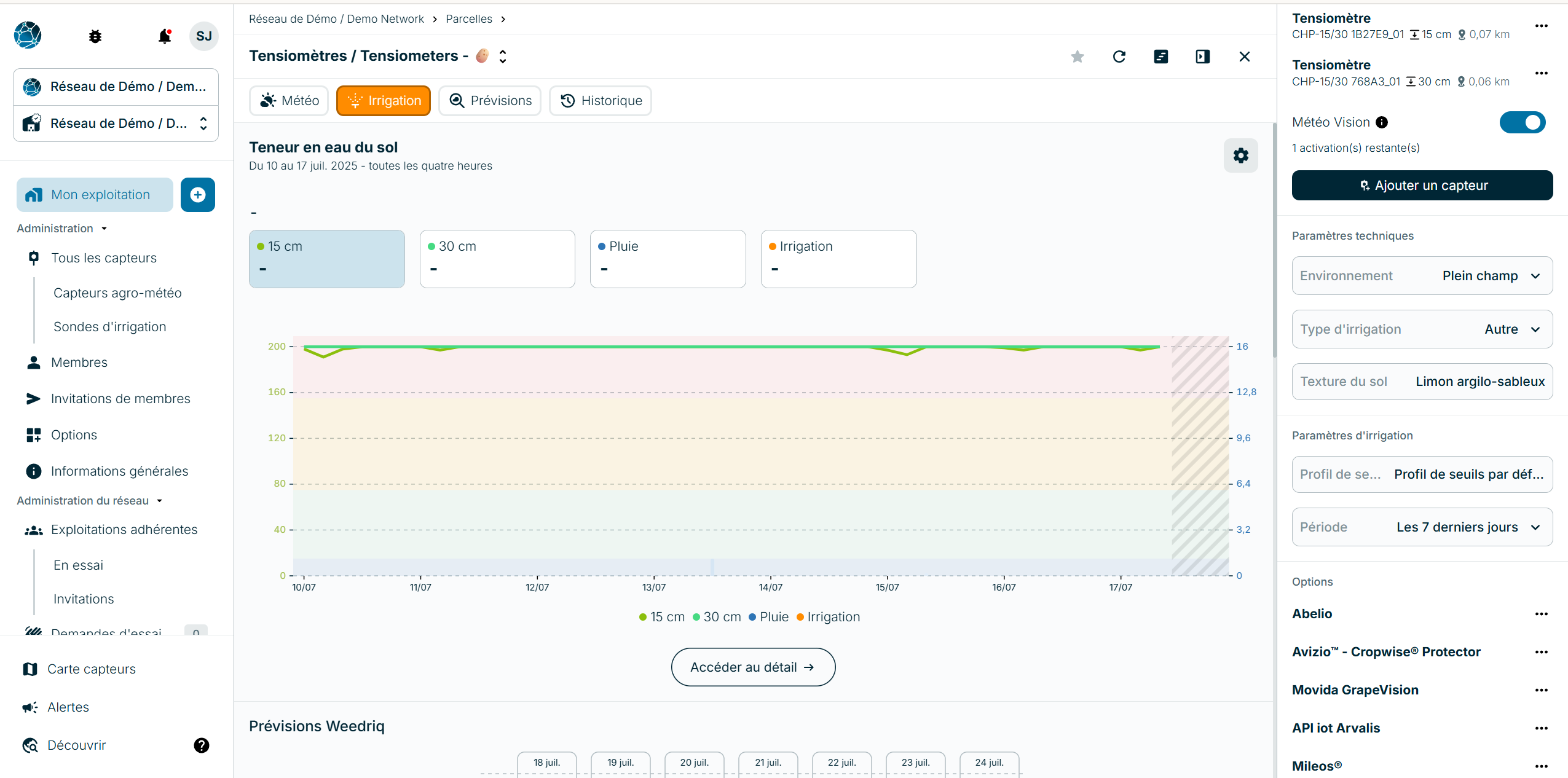Switch to Historique tab

click(601, 101)
